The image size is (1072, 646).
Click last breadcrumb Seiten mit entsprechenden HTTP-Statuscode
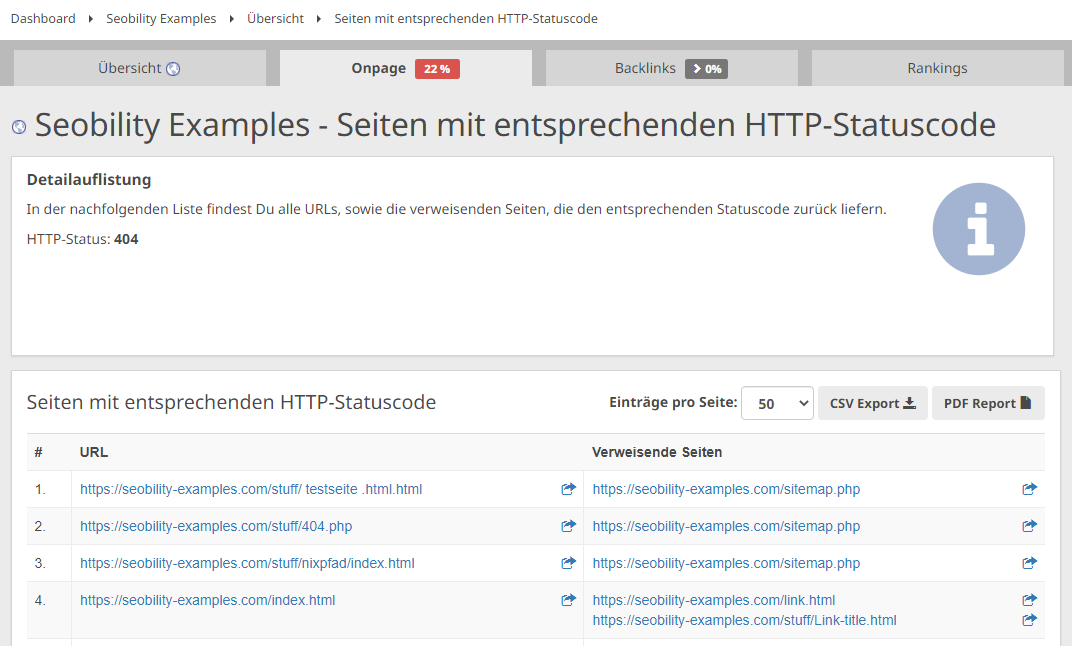click(x=466, y=18)
